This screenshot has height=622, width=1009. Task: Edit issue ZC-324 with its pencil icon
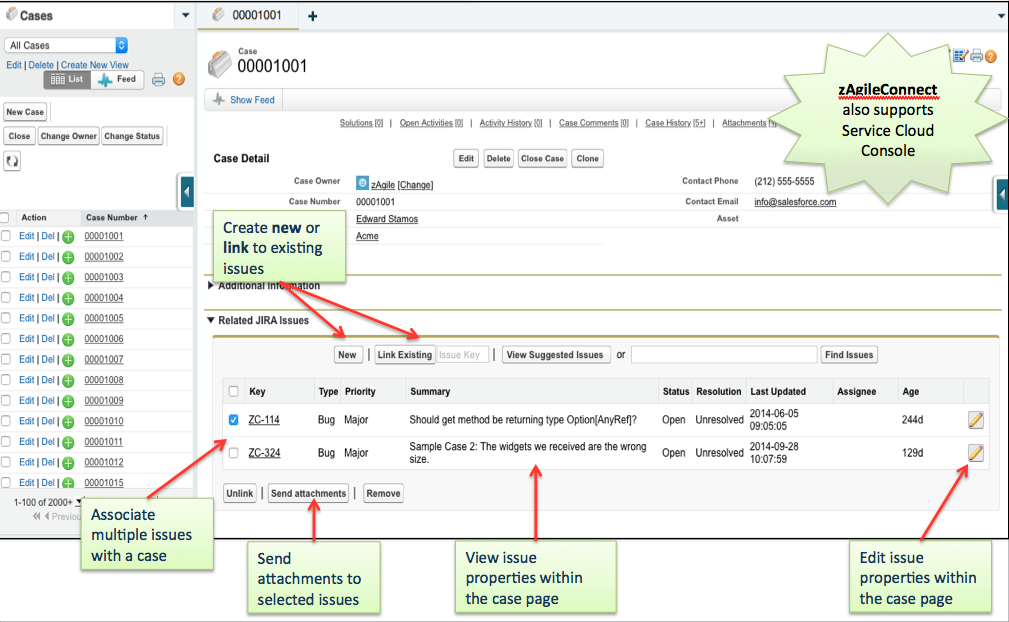(975, 452)
